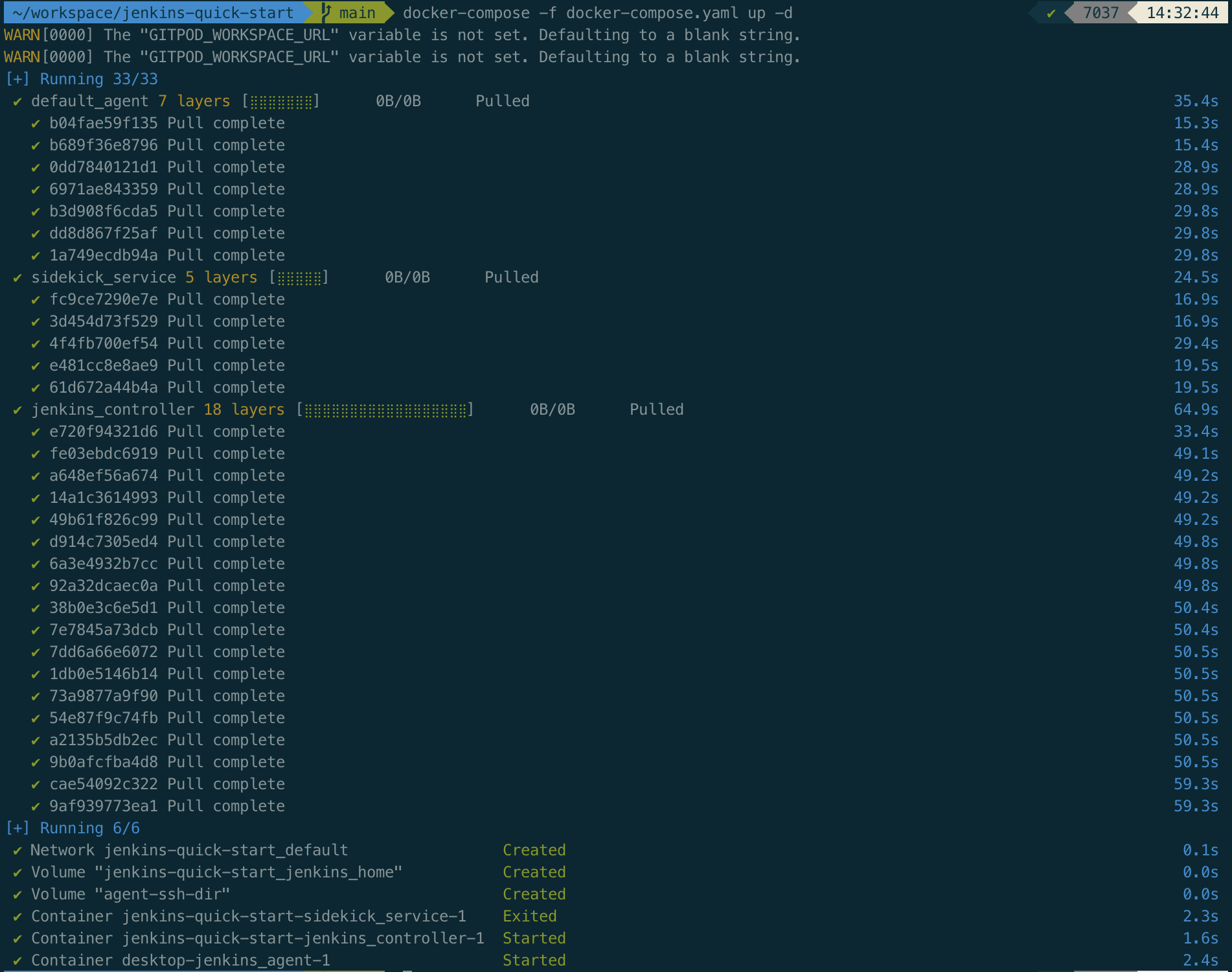Click Container jenkins-quick-start-sidekick_service-1 text
Screen dimensions: 1232x972
click(x=249, y=916)
